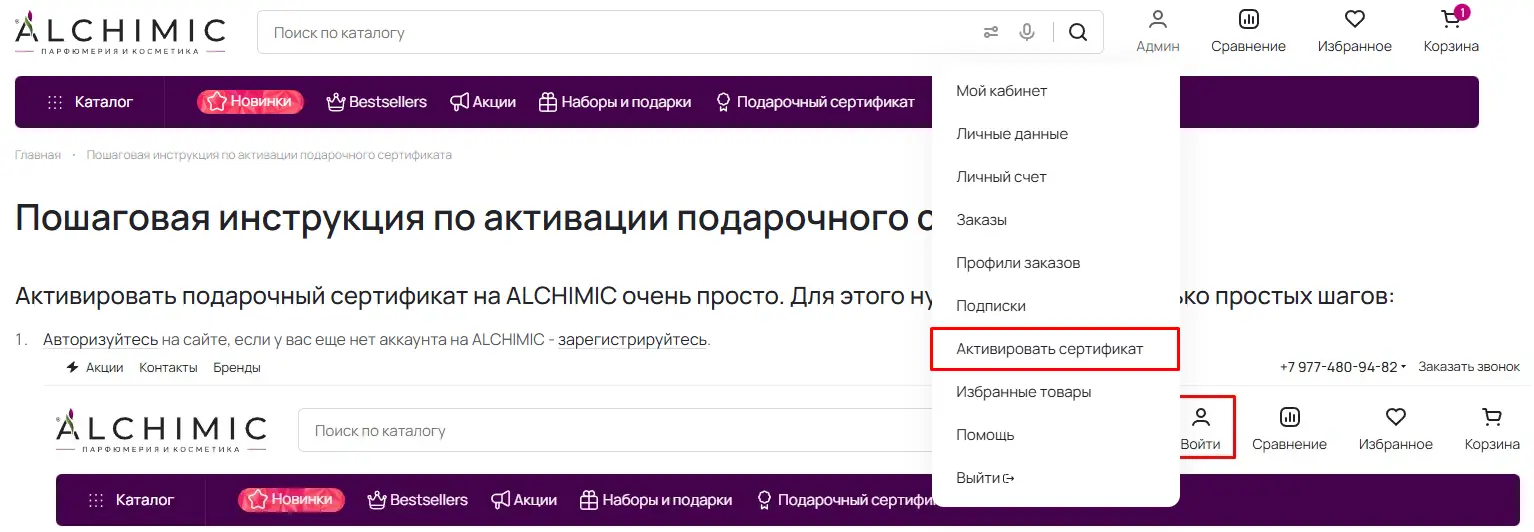1534x532 pixels.
Task: Open the shopping cart Корзина
Action: 1451,31
